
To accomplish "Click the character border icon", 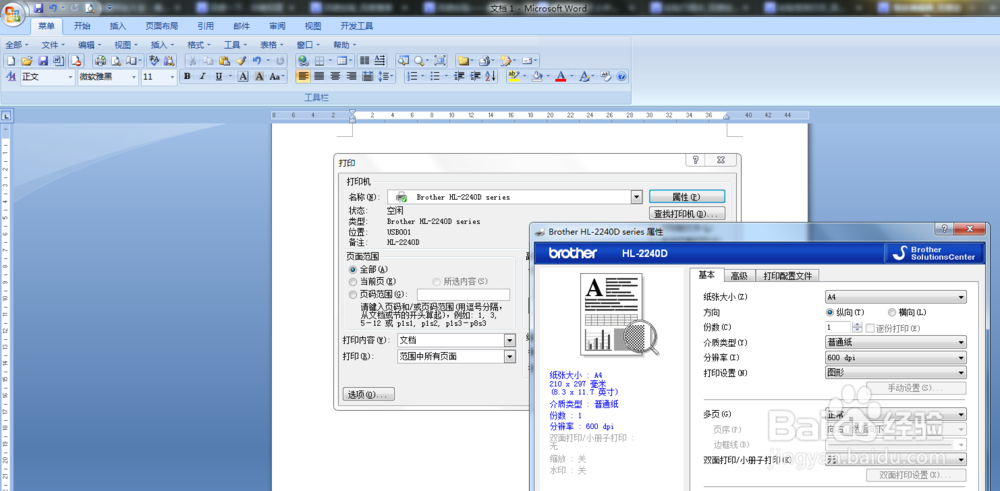I will pyautogui.click(x=243, y=77).
